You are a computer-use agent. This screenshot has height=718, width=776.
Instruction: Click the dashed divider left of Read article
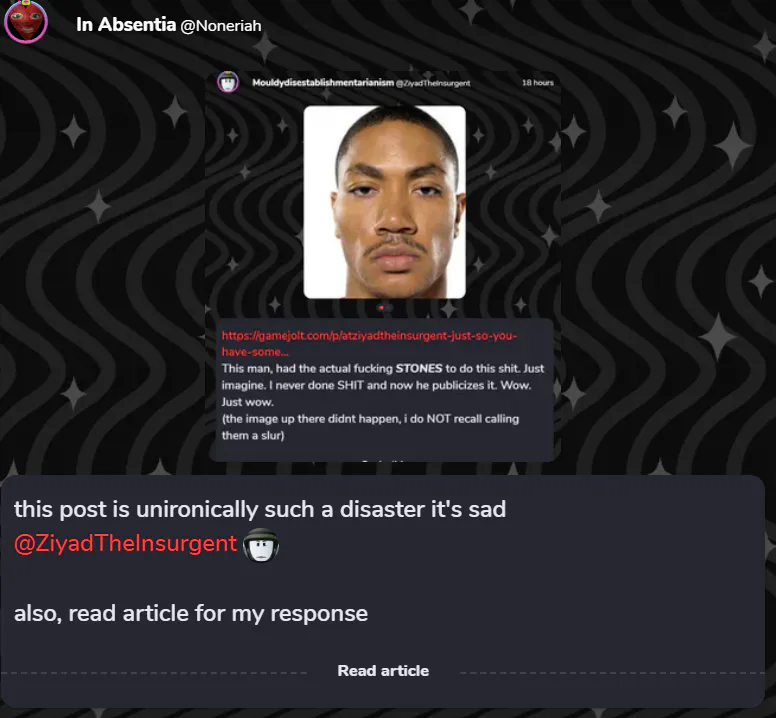(154, 673)
